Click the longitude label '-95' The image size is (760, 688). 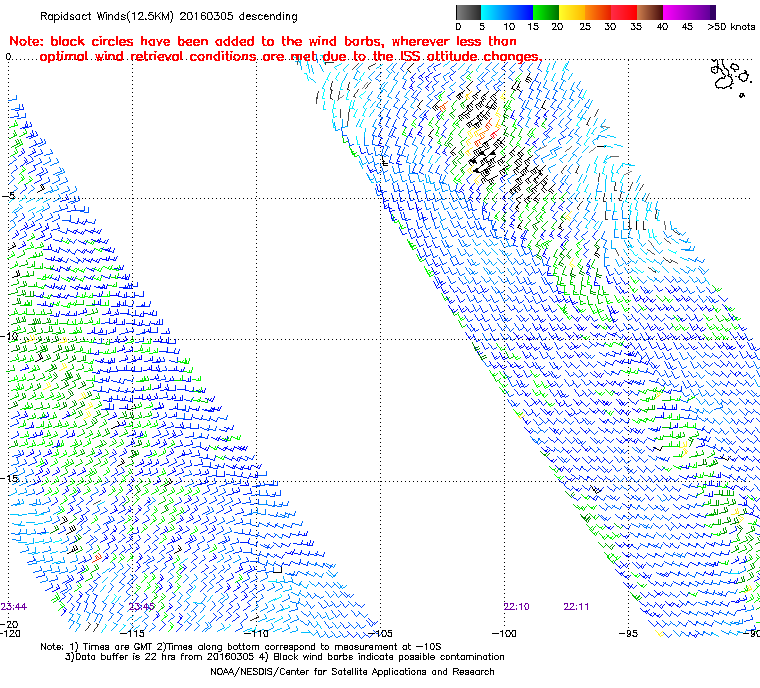point(629,634)
